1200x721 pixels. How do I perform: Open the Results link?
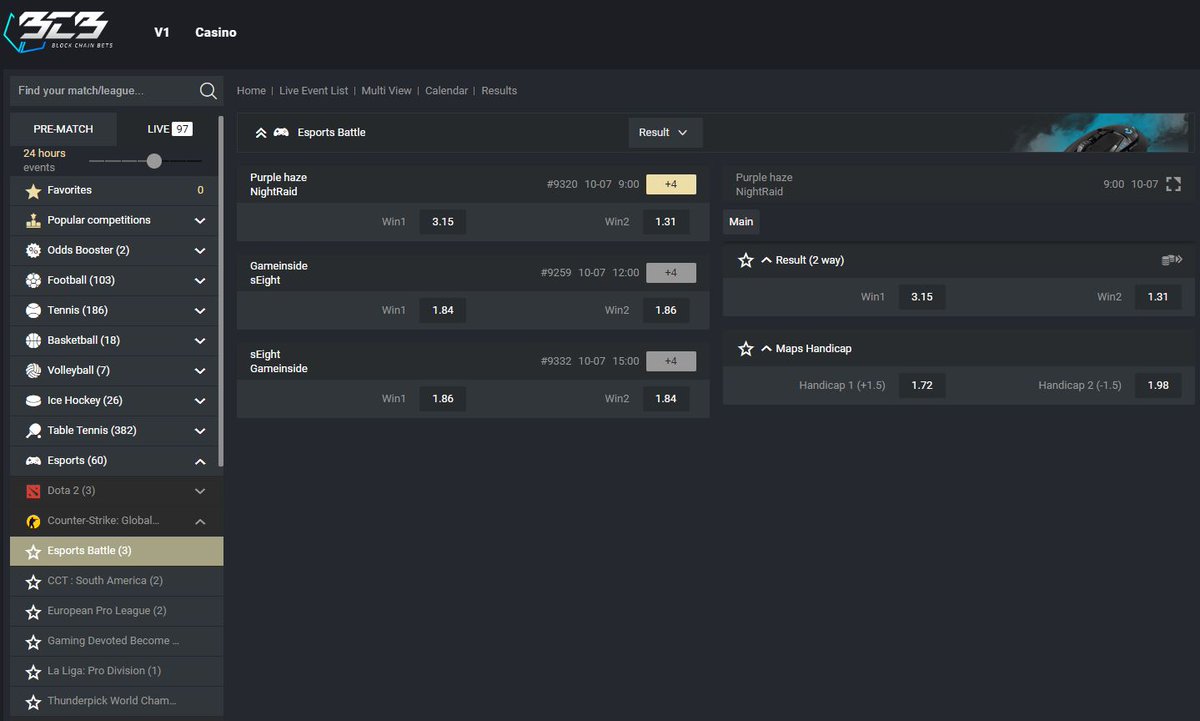tap(499, 91)
